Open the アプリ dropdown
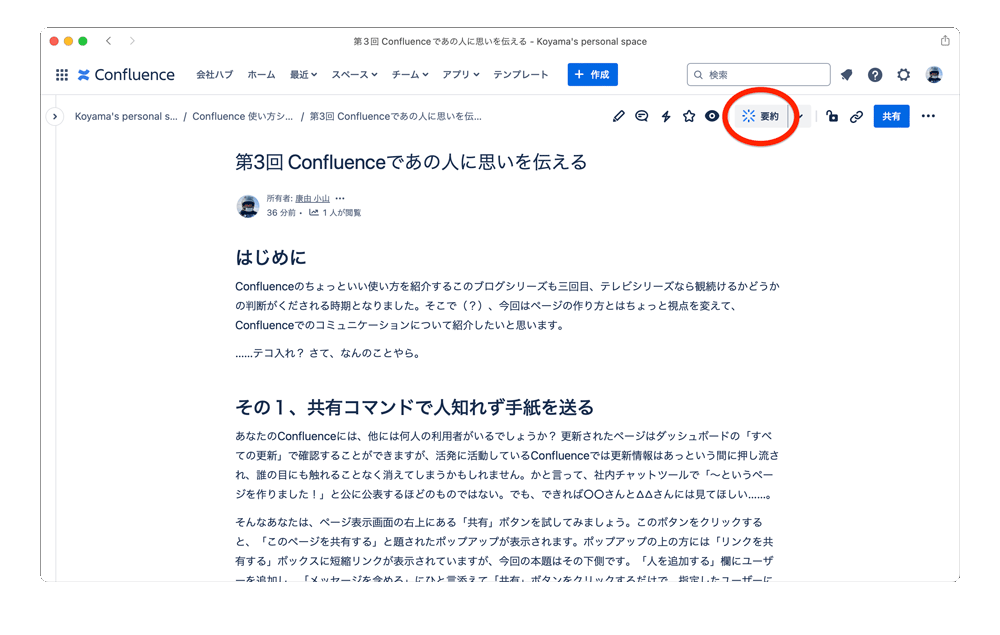Screen dimensions: 1000x635 click(460, 75)
